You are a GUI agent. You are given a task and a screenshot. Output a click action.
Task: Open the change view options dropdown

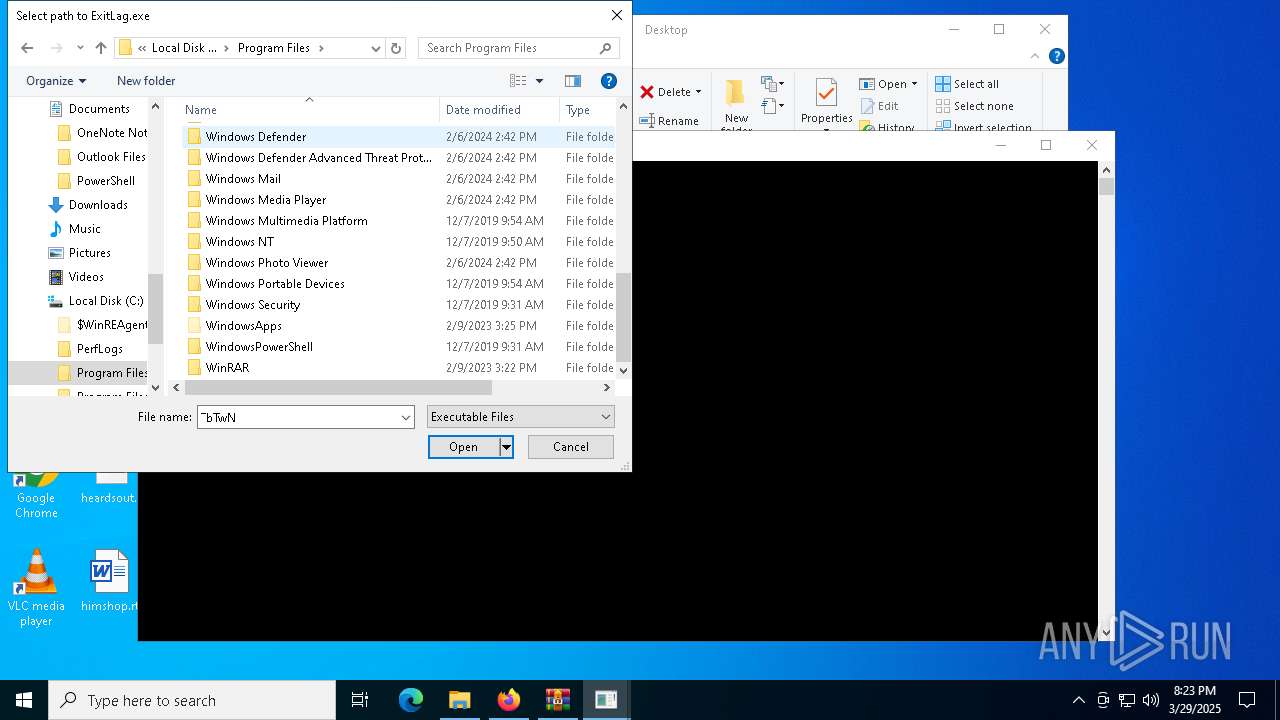click(x=540, y=81)
